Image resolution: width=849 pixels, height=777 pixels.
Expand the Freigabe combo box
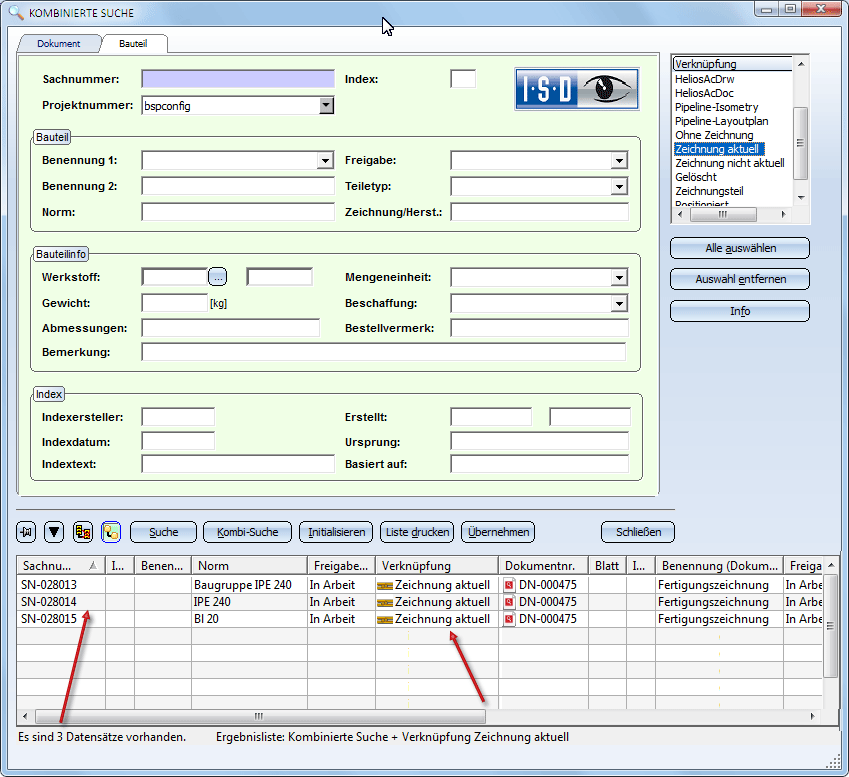coord(619,160)
